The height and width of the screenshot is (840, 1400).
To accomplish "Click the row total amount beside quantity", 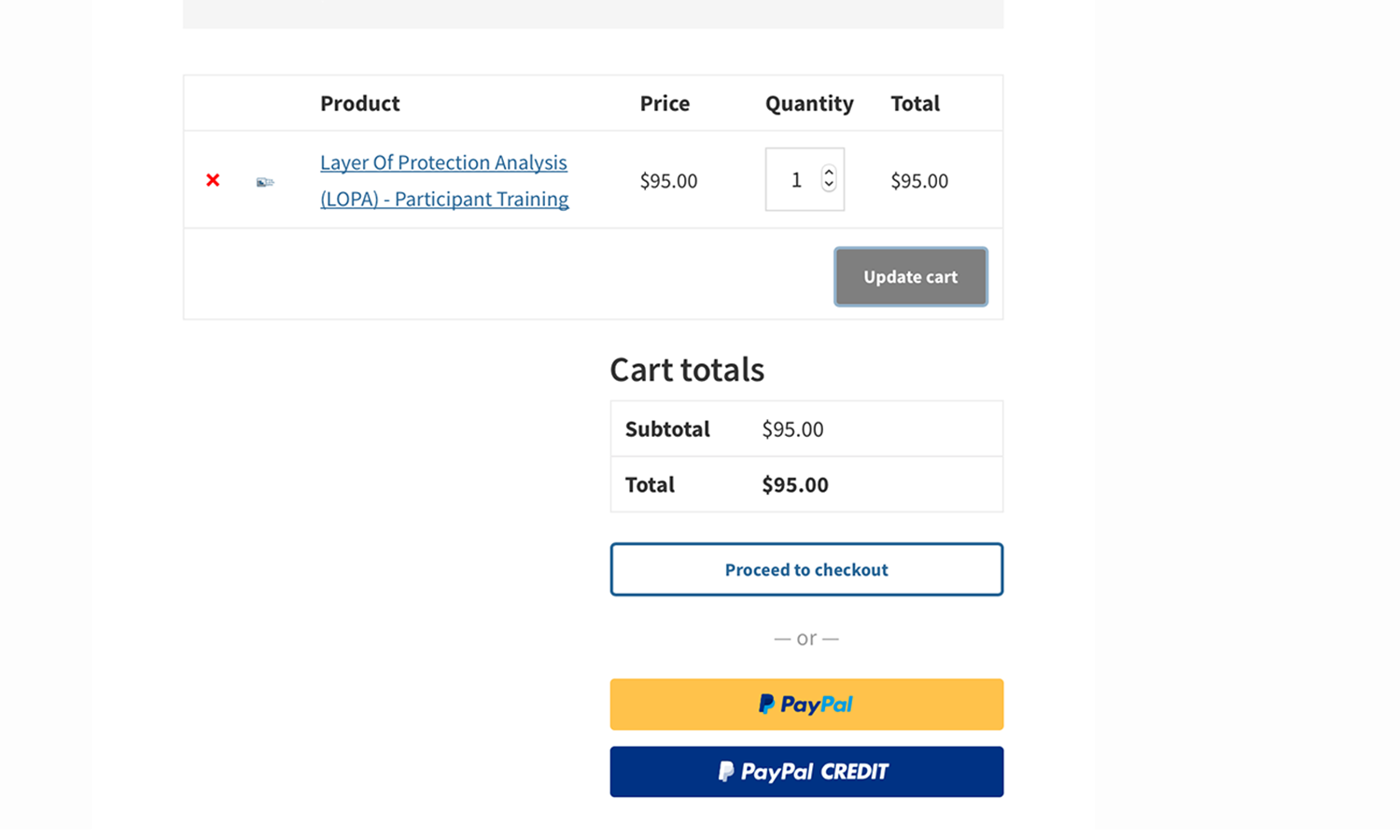I will pos(919,181).
